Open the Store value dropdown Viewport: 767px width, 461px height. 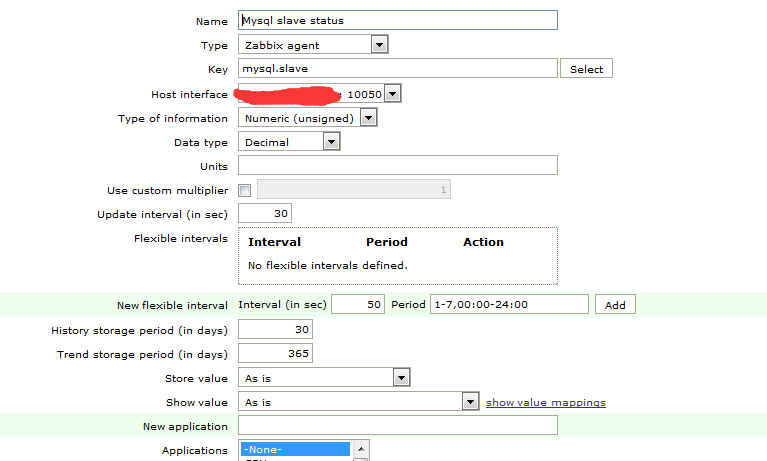[324, 377]
